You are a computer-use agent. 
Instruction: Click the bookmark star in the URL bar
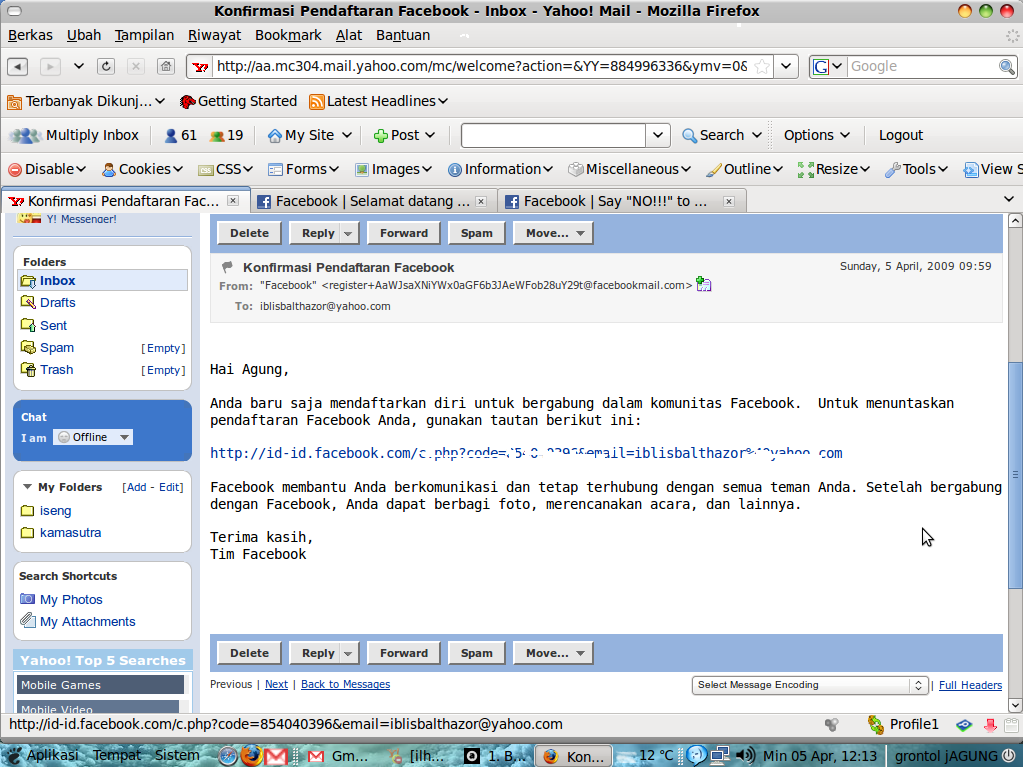[762, 67]
